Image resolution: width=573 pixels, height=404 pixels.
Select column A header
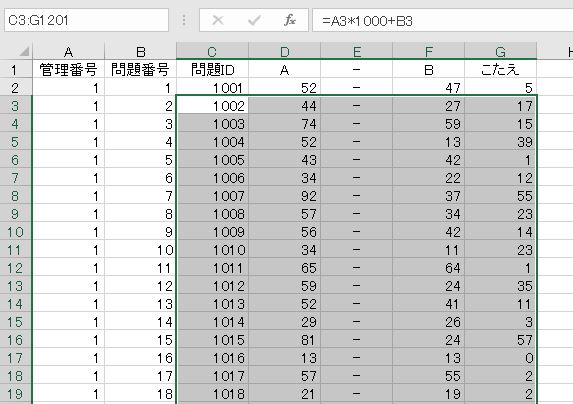pyautogui.click(x=68, y=52)
